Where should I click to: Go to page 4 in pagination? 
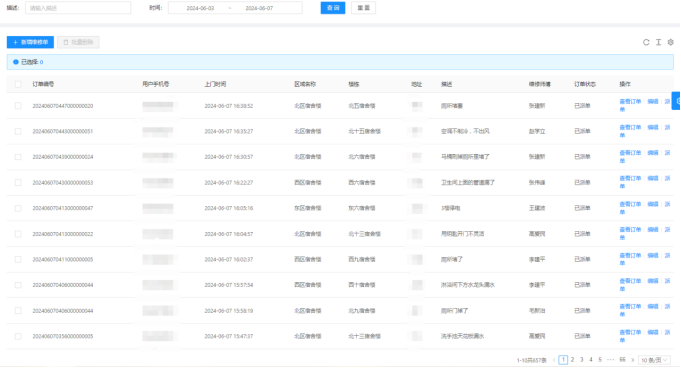point(591,360)
